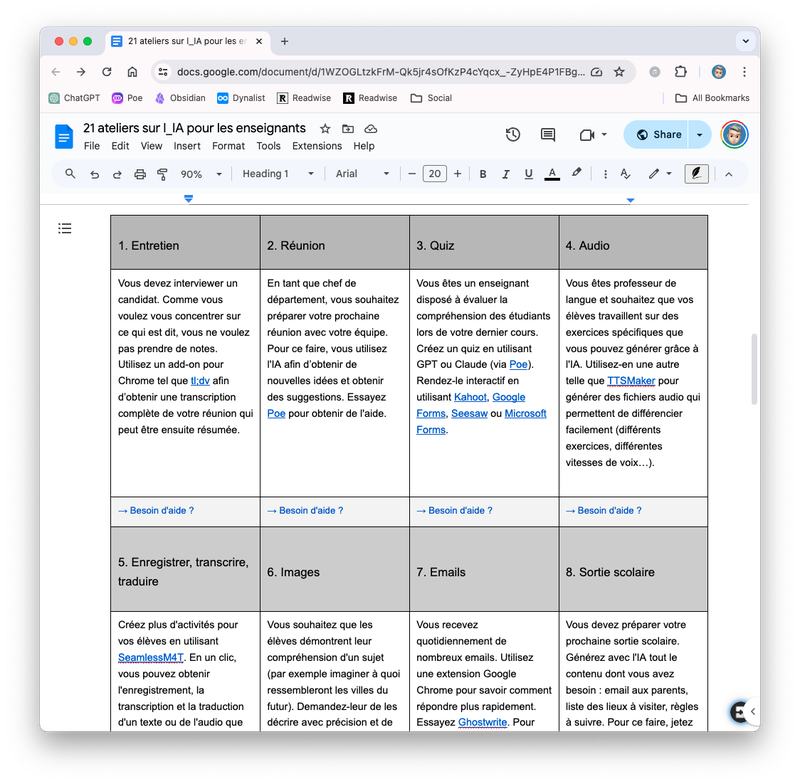Open the Arial font dropdown

click(x=362, y=174)
